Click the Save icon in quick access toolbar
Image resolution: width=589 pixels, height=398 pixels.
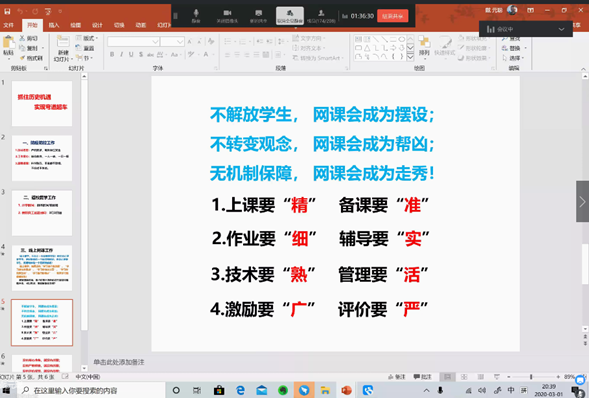(7, 11)
